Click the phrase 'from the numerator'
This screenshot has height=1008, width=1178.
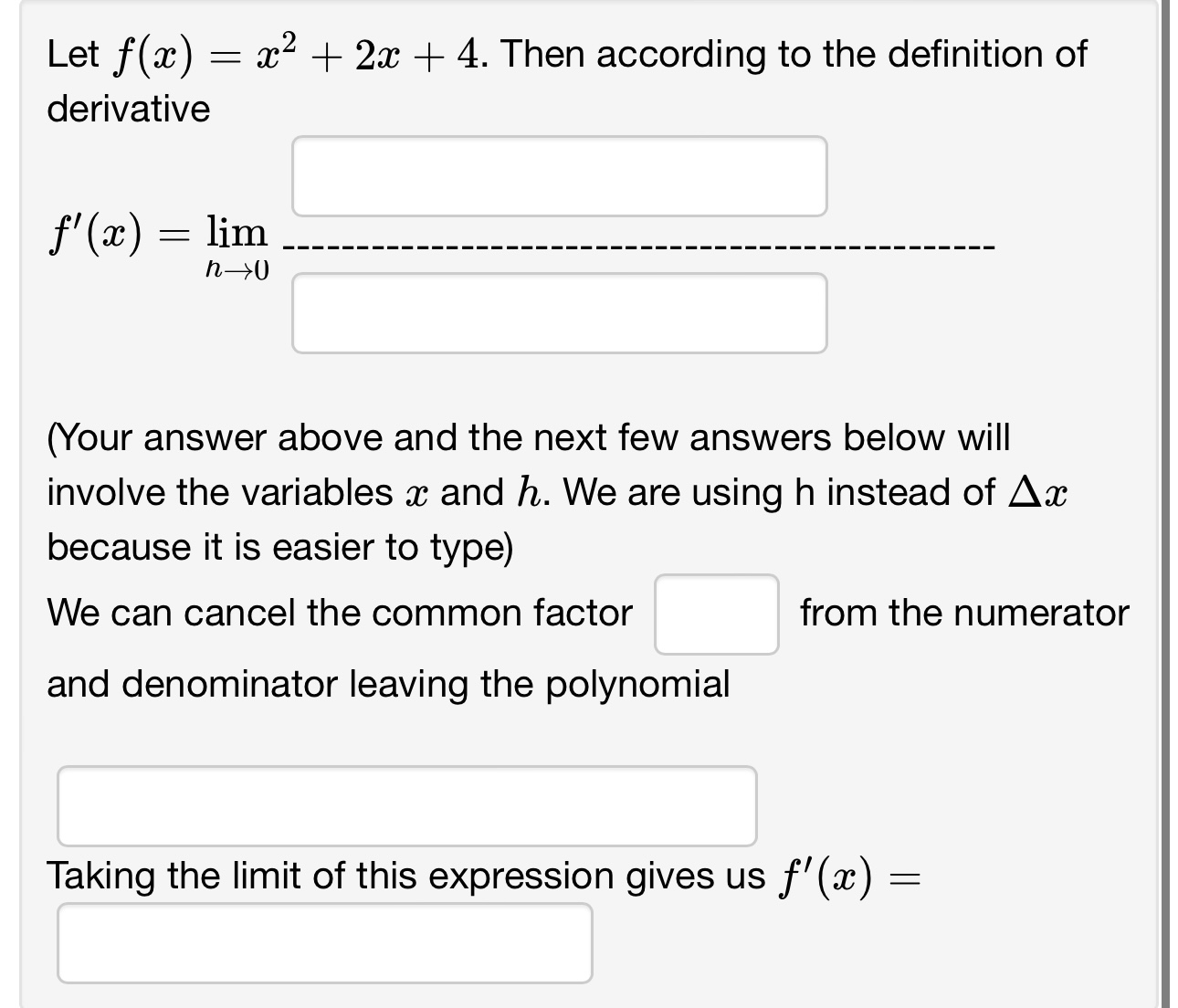963,613
